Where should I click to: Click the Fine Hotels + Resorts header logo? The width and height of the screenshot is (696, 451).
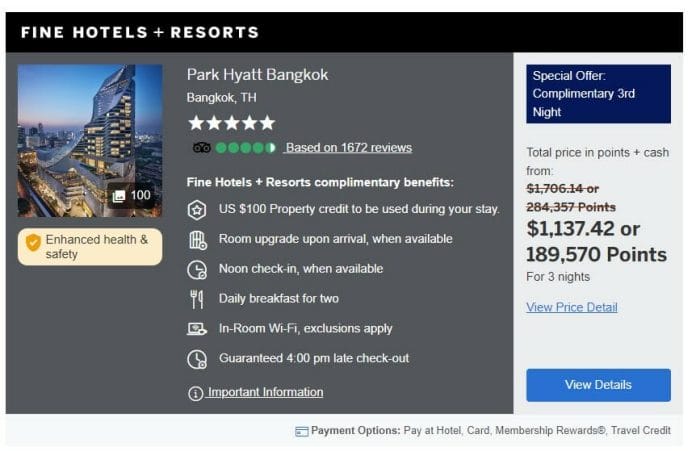pyautogui.click(x=140, y=32)
